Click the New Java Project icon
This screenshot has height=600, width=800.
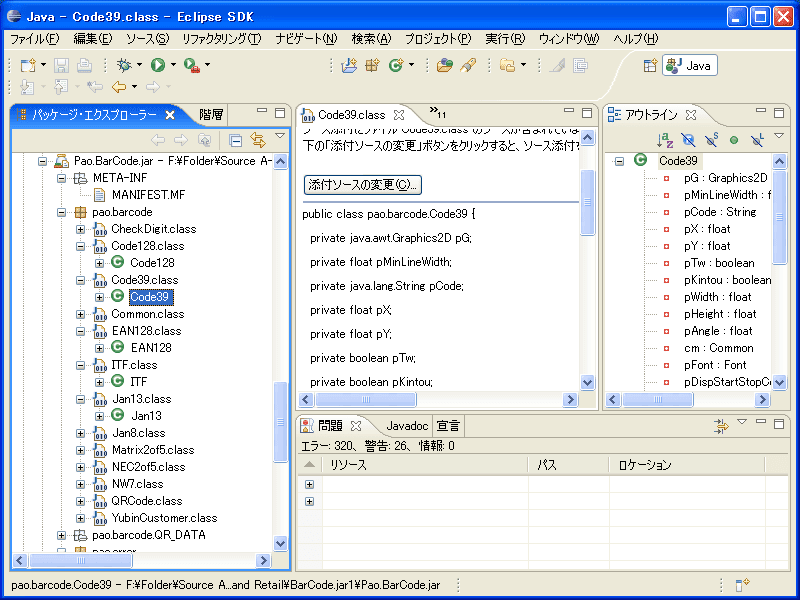click(349, 65)
